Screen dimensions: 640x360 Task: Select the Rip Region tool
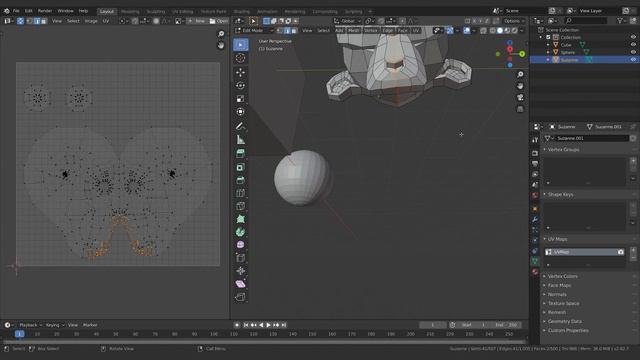pos(240,297)
